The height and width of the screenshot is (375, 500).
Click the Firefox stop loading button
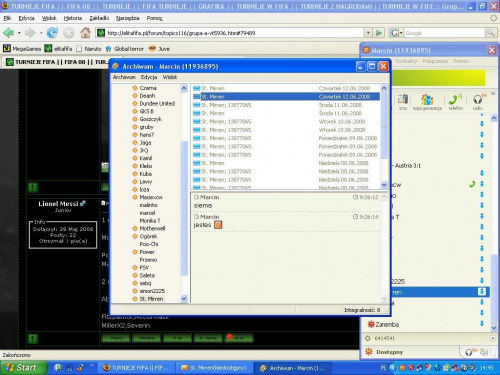click(69, 33)
